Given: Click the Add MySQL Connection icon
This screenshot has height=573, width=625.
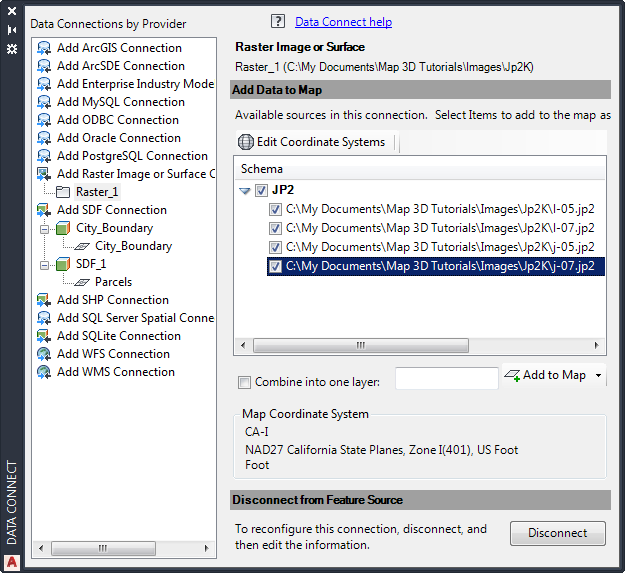Looking at the screenshot, I should pos(44,102).
